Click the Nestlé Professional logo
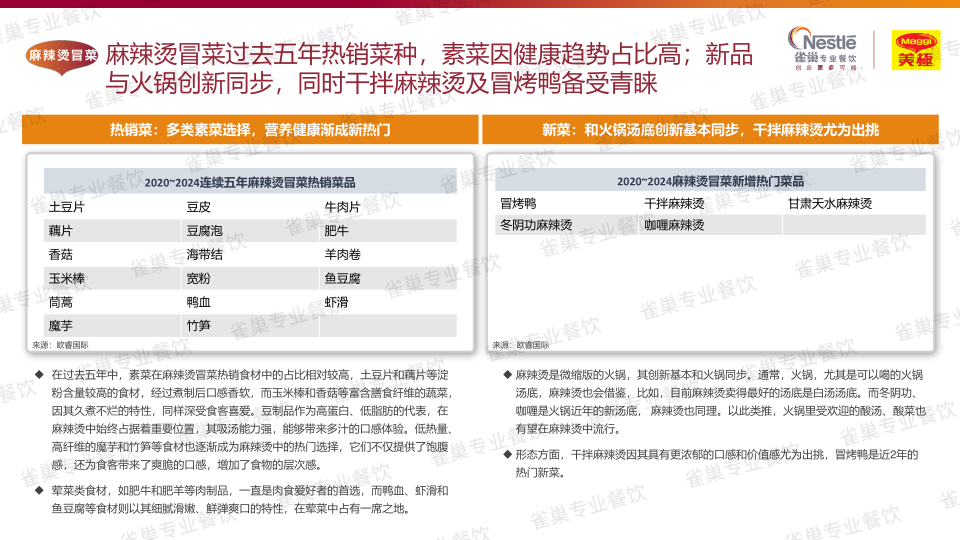Viewport: 960px width, 540px height. click(823, 49)
